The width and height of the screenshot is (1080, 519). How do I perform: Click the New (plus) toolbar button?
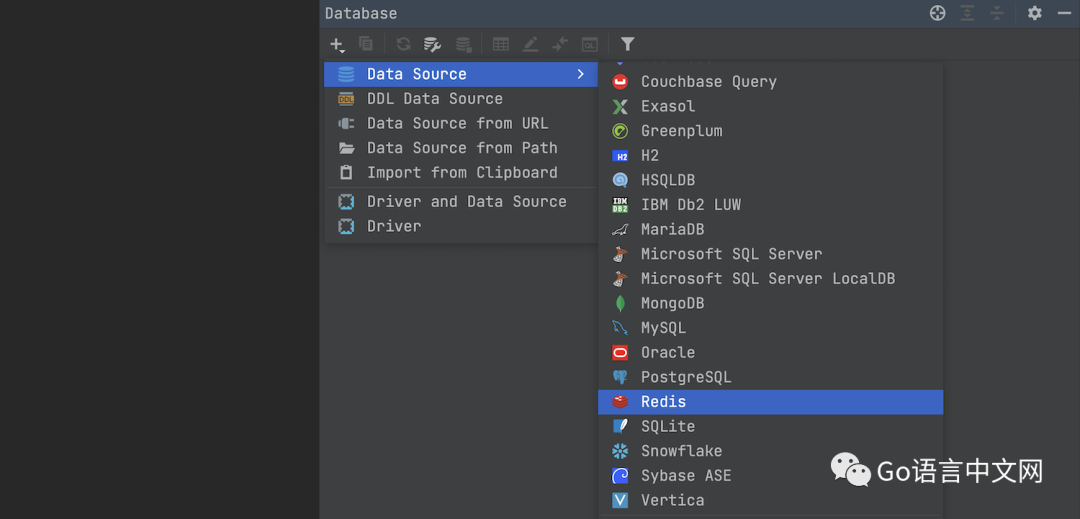337,44
